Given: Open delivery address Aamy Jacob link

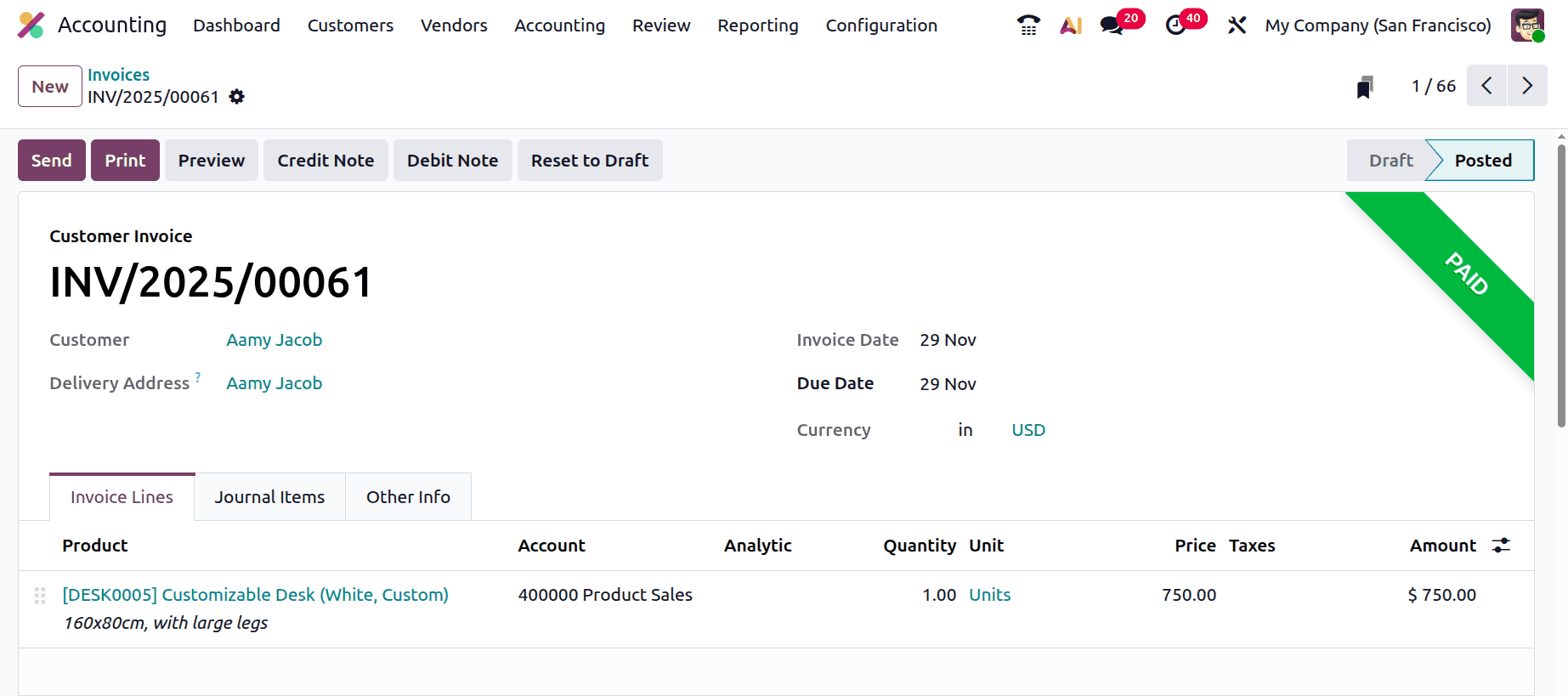Looking at the screenshot, I should point(274,383).
